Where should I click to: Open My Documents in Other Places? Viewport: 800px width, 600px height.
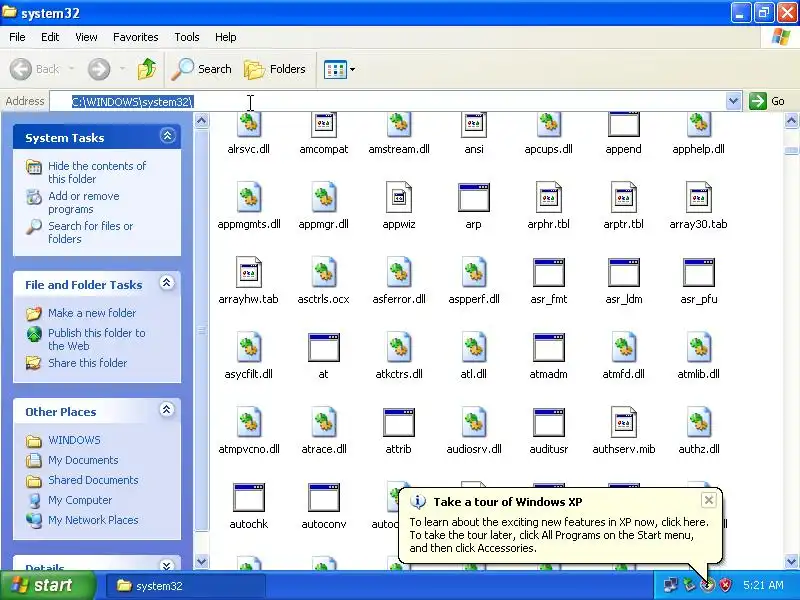pyautogui.click(x=83, y=460)
